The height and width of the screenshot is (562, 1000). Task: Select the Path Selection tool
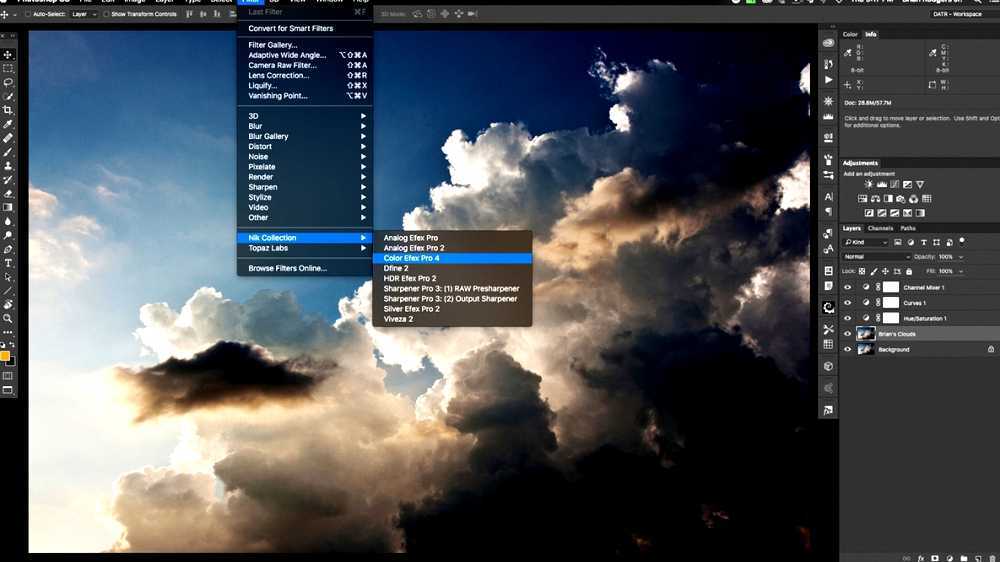click(8, 277)
